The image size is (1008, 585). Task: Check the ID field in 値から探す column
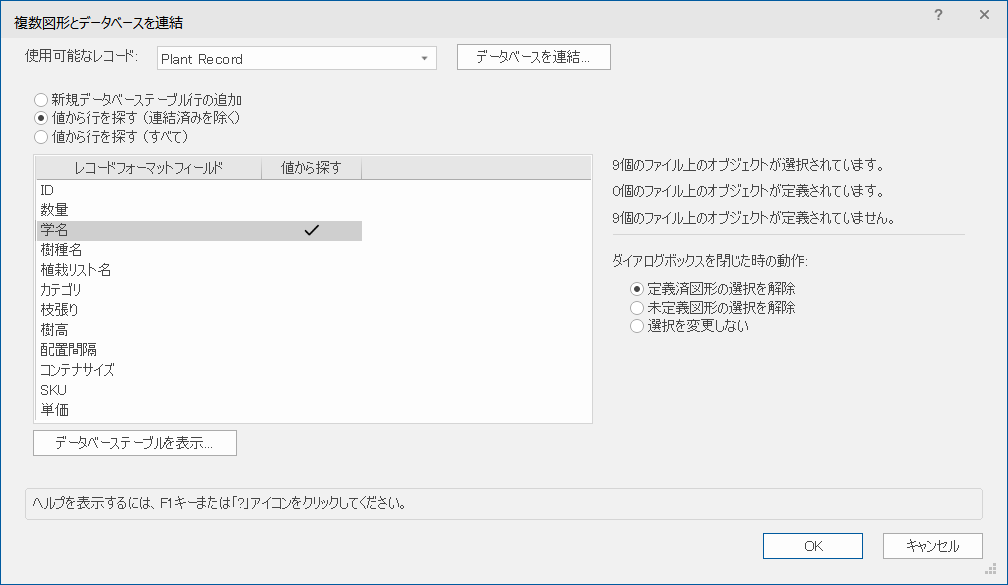pyautogui.click(x=313, y=189)
